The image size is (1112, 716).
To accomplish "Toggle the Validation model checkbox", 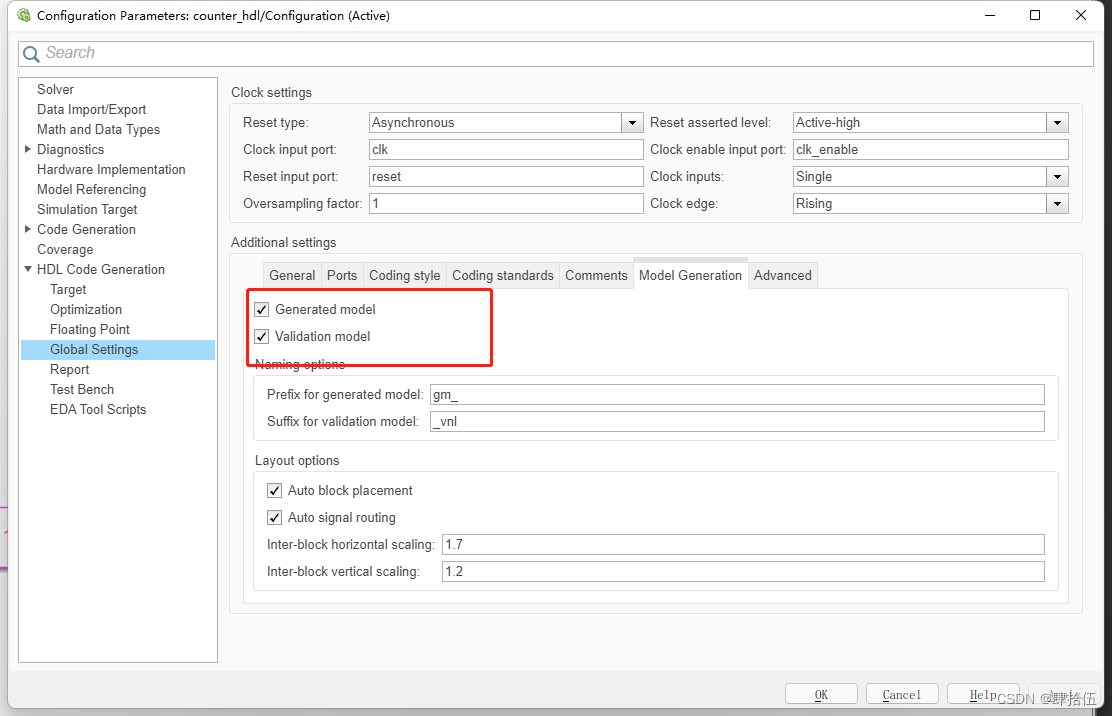I will pyautogui.click(x=262, y=336).
